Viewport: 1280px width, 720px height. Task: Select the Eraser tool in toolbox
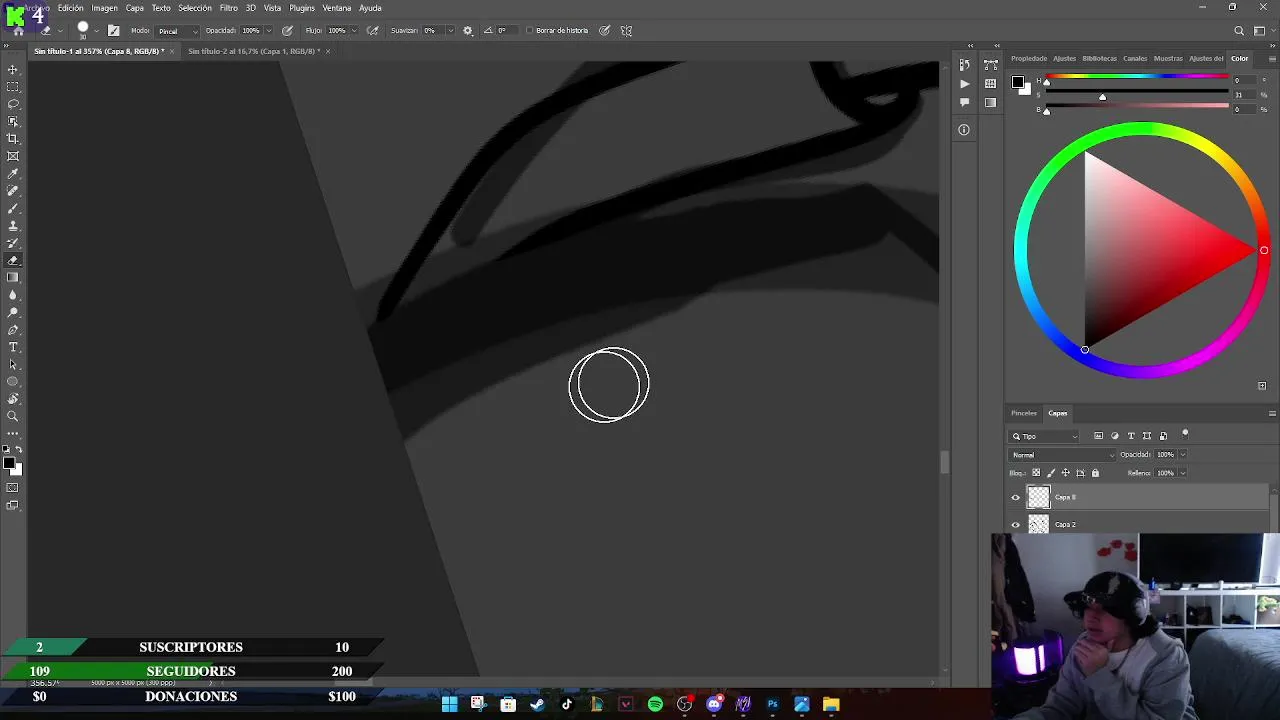click(13, 260)
